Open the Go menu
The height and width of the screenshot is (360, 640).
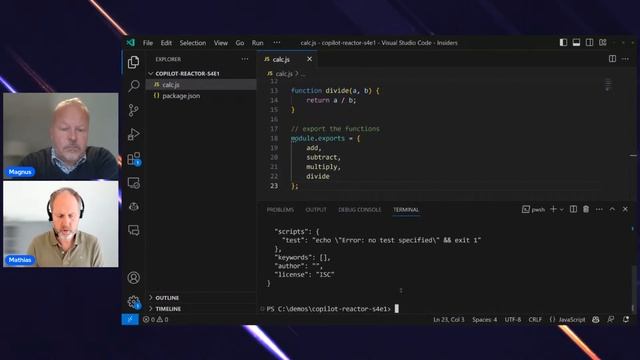coord(240,43)
